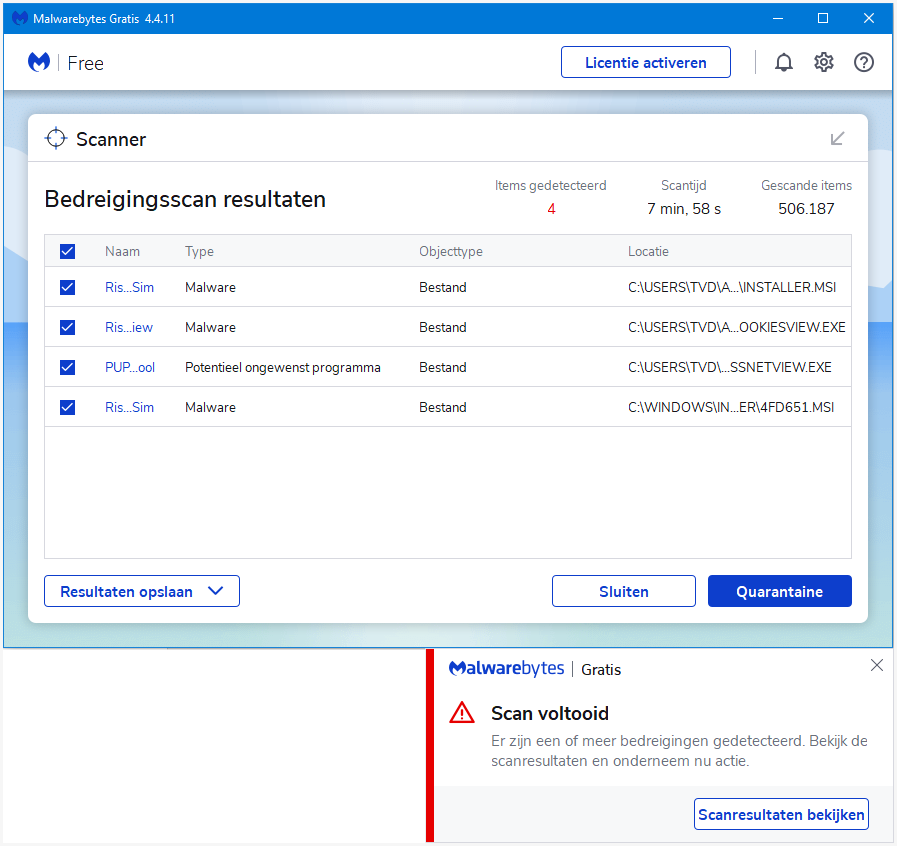Screen dimensions: 897x846
Task: Select the C:\WINDOWS\IN...ER\4FD651.MSI location cell
Action: pos(731,407)
